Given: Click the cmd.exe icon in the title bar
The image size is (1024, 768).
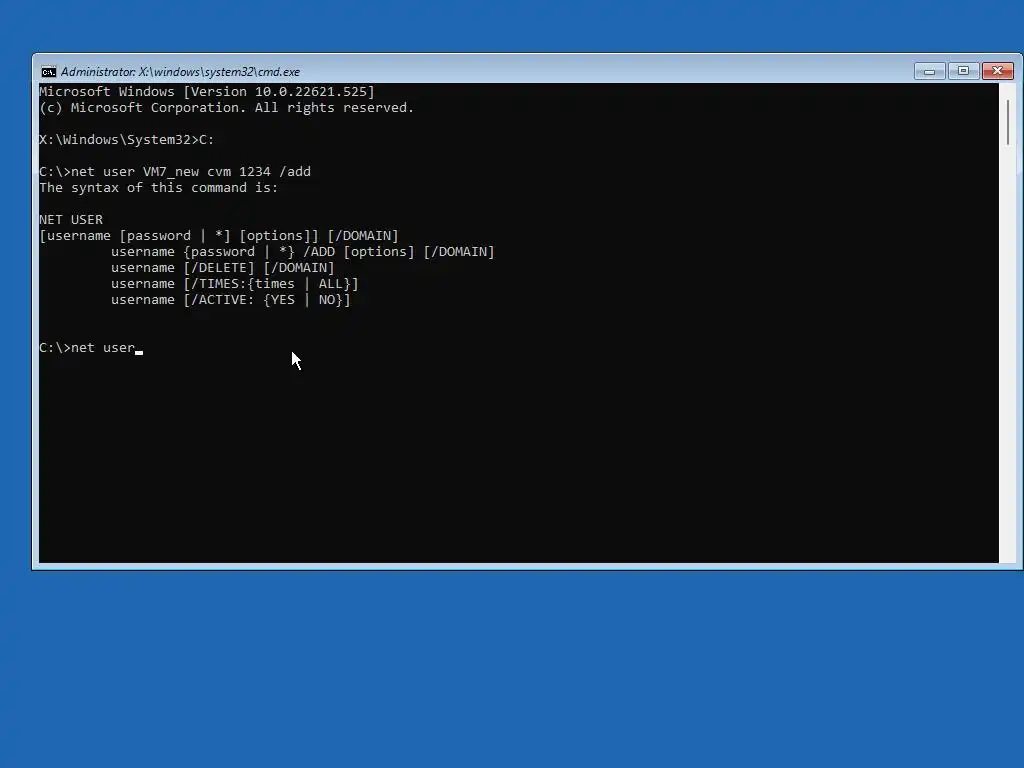Looking at the screenshot, I should 48,72.
